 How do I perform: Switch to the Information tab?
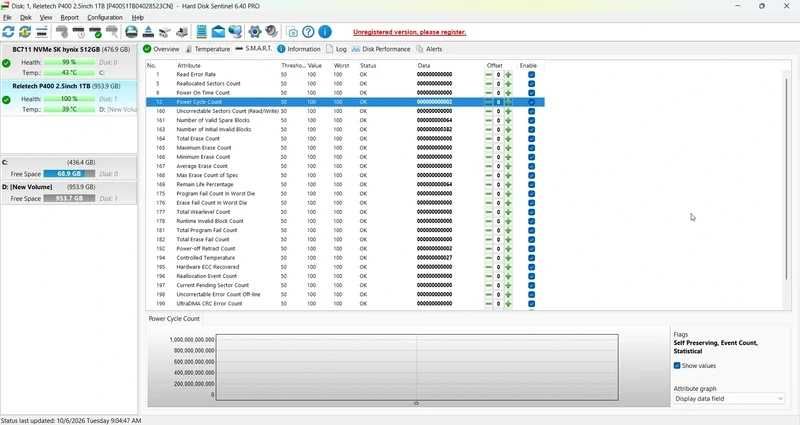click(x=299, y=49)
